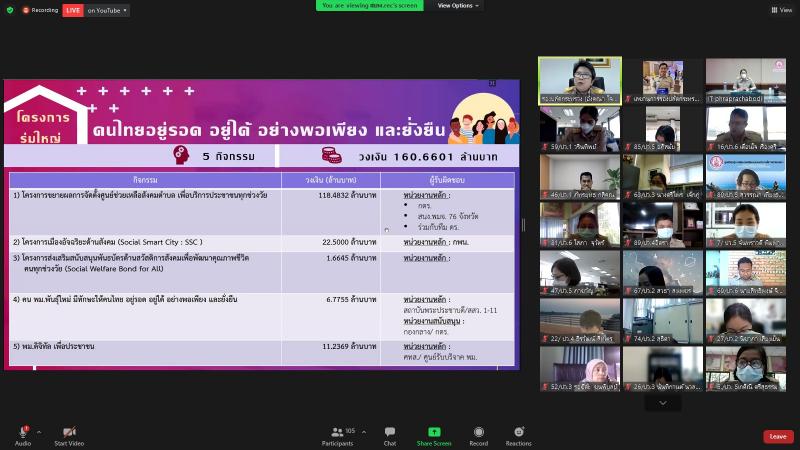
Task: Click the coins stack icon on slide
Action: [x=331, y=155]
